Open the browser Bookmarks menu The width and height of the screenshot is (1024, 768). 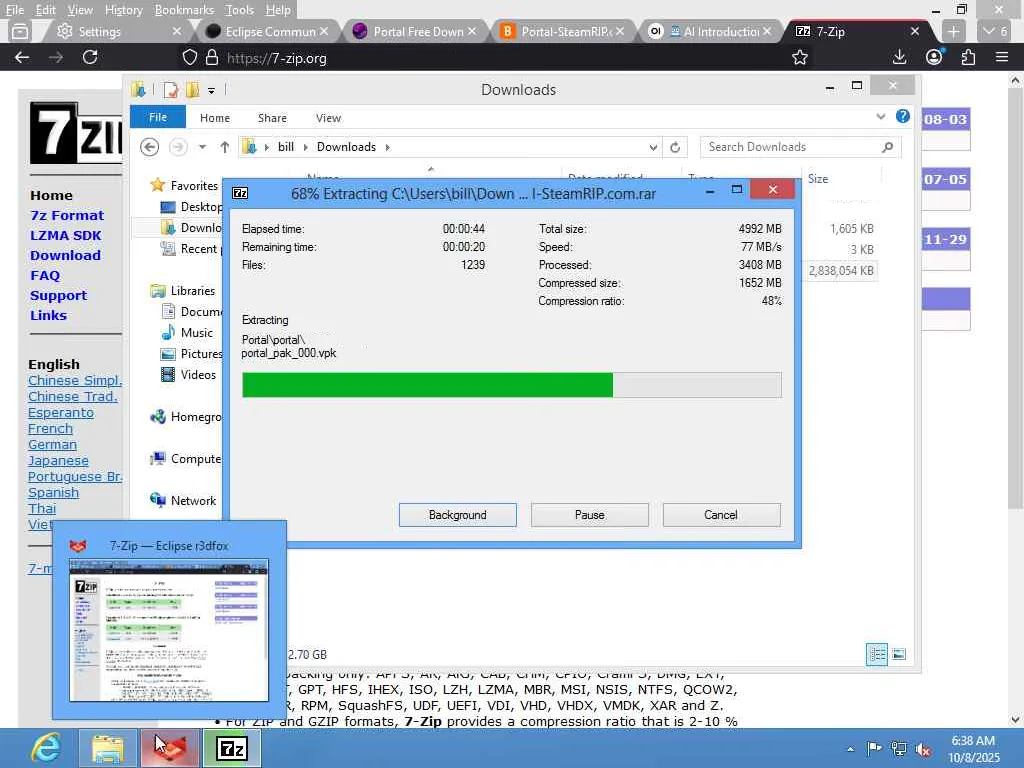tap(184, 10)
